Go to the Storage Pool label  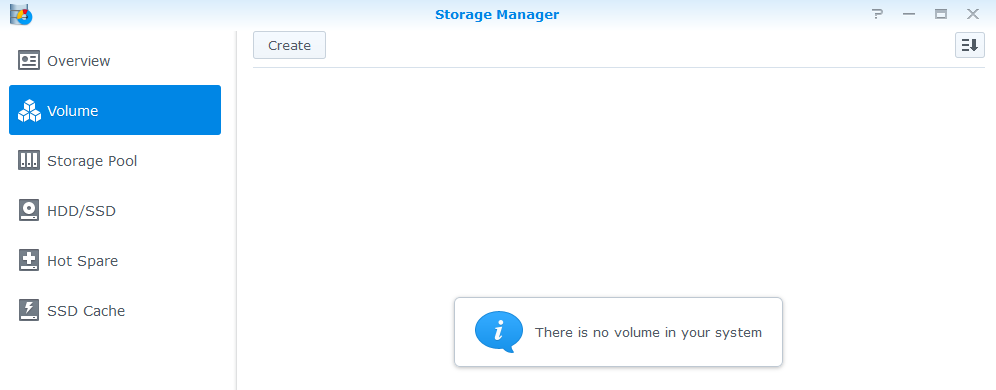[92, 161]
